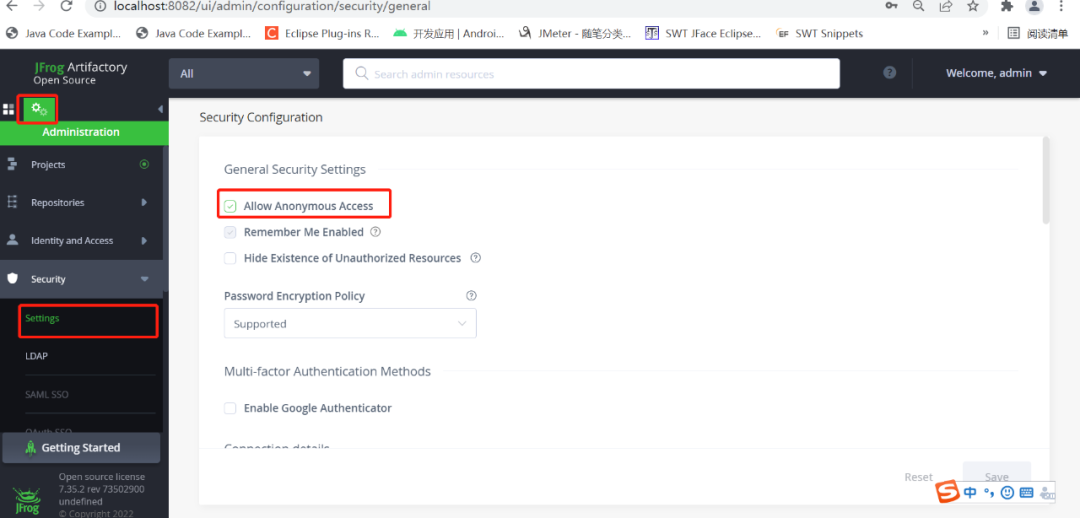Screen dimensions: 1080x518
Task: Show more bookmarks with the chevron
Action: click(986, 32)
